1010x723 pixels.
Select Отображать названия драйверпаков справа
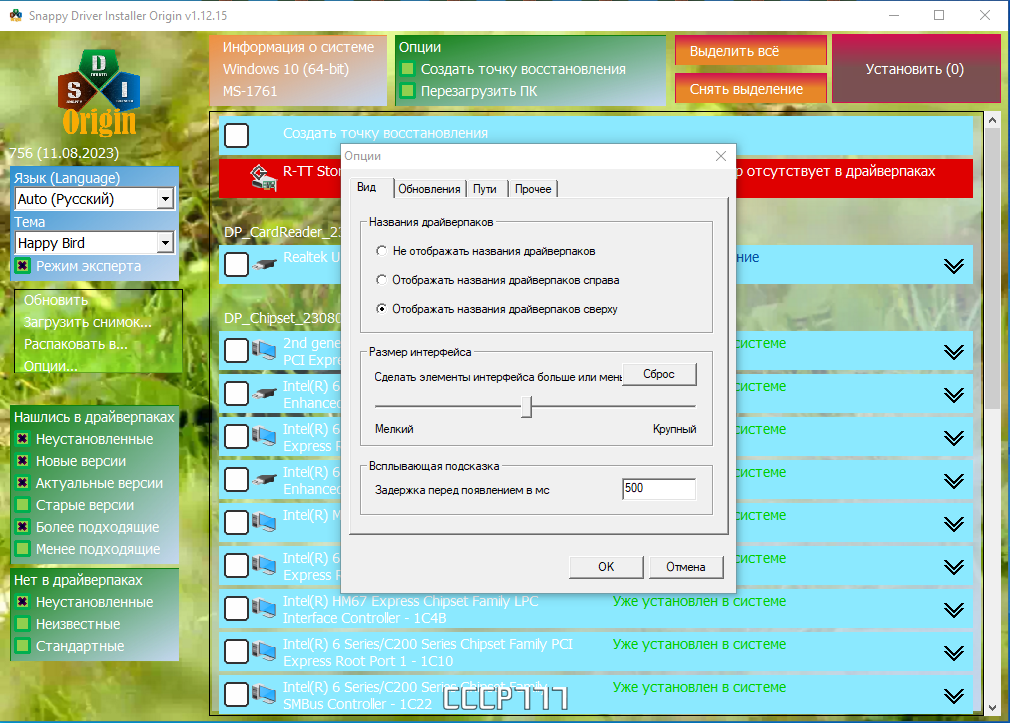(x=381, y=280)
